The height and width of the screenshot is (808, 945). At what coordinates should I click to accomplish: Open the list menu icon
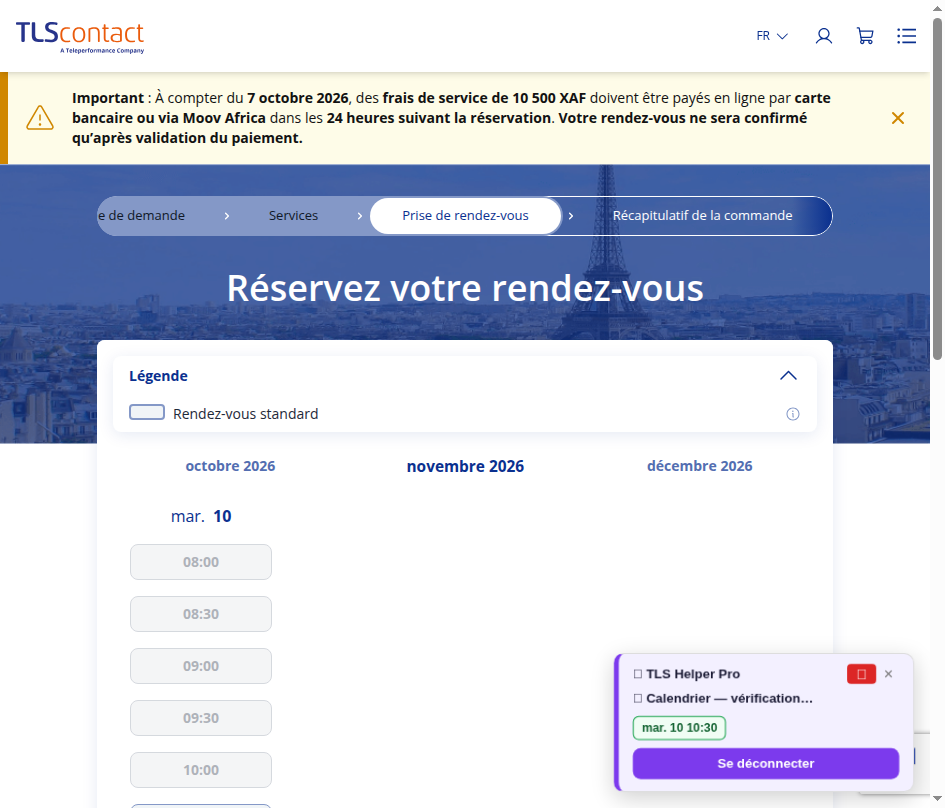pyautogui.click(x=906, y=36)
